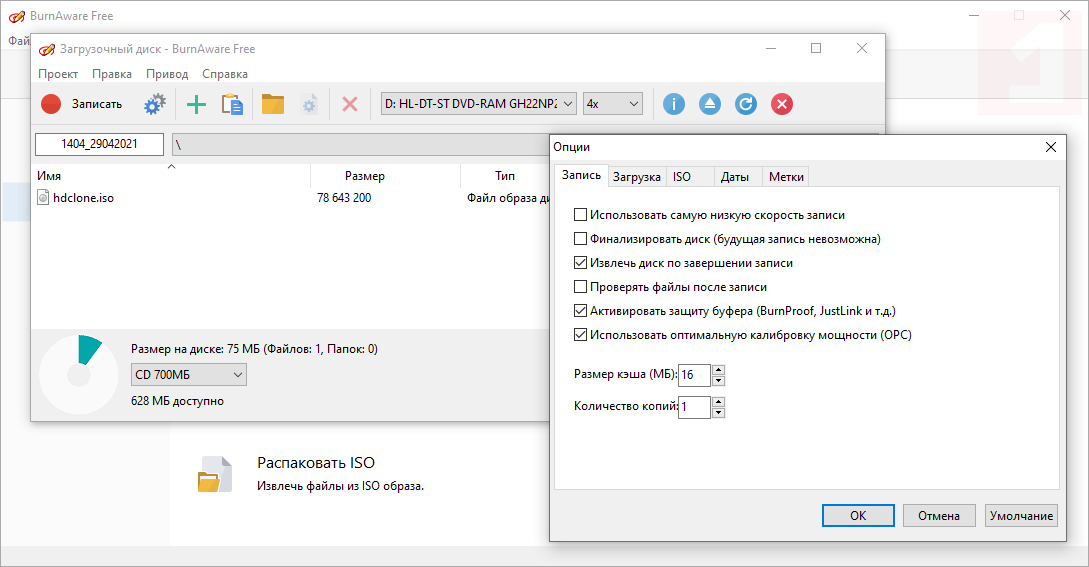Click the size value 78 643 200

pos(344,198)
